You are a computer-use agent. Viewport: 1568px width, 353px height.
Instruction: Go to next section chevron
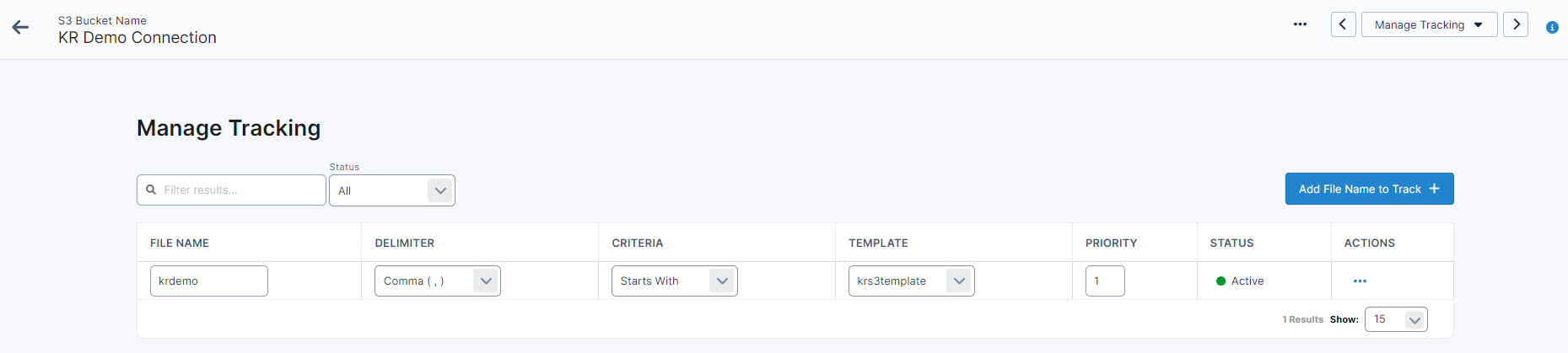coord(1516,24)
